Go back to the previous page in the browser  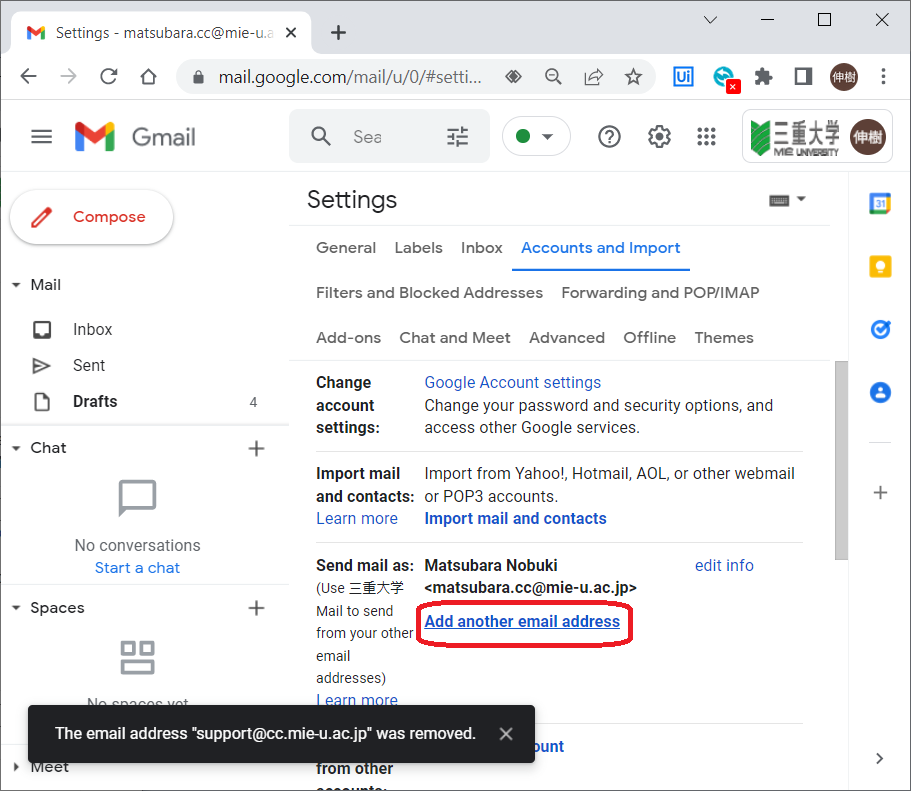[28, 76]
